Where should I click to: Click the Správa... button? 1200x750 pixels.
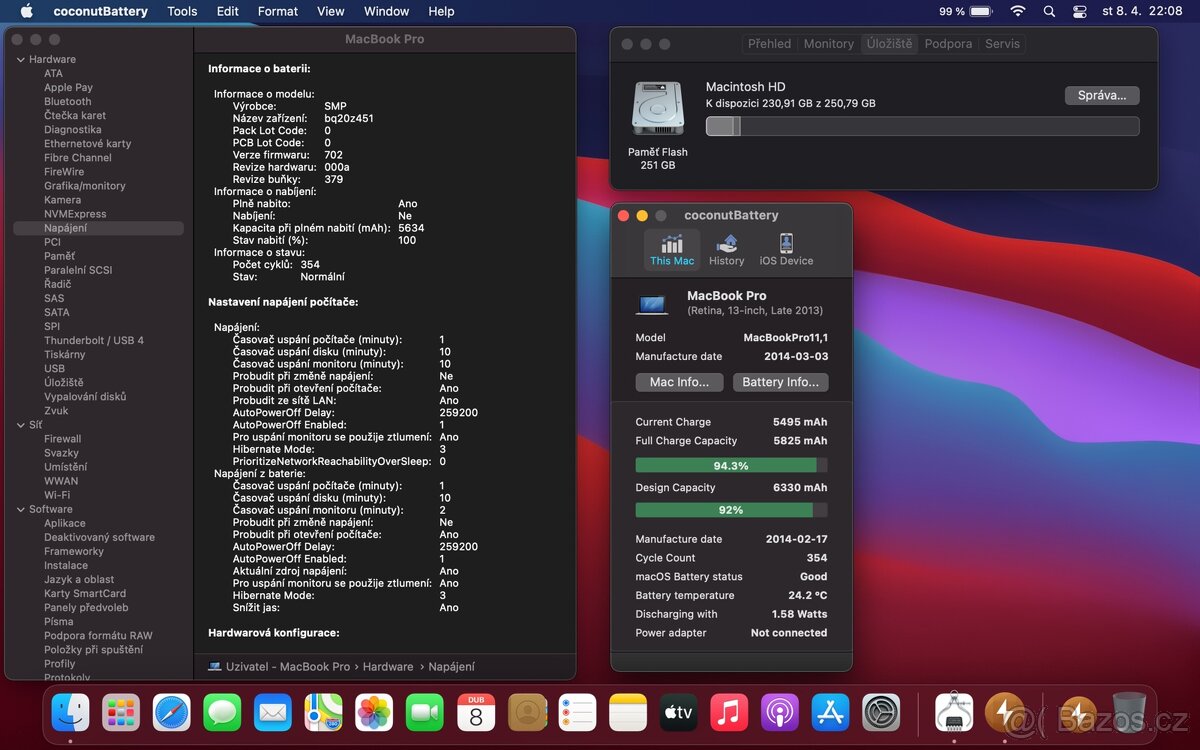(1101, 94)
